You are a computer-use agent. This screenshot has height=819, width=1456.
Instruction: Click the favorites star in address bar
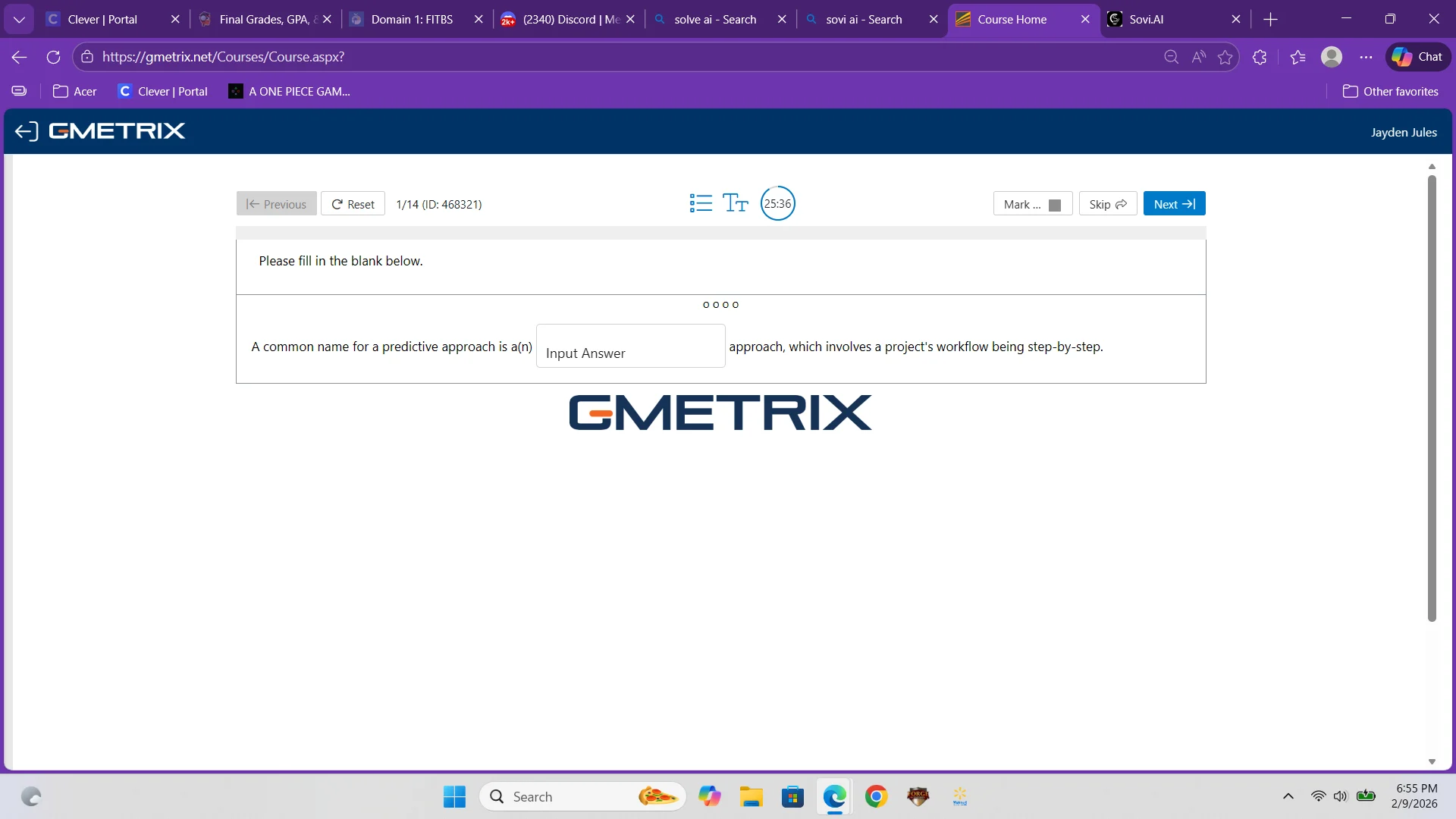click(1225, 57)
